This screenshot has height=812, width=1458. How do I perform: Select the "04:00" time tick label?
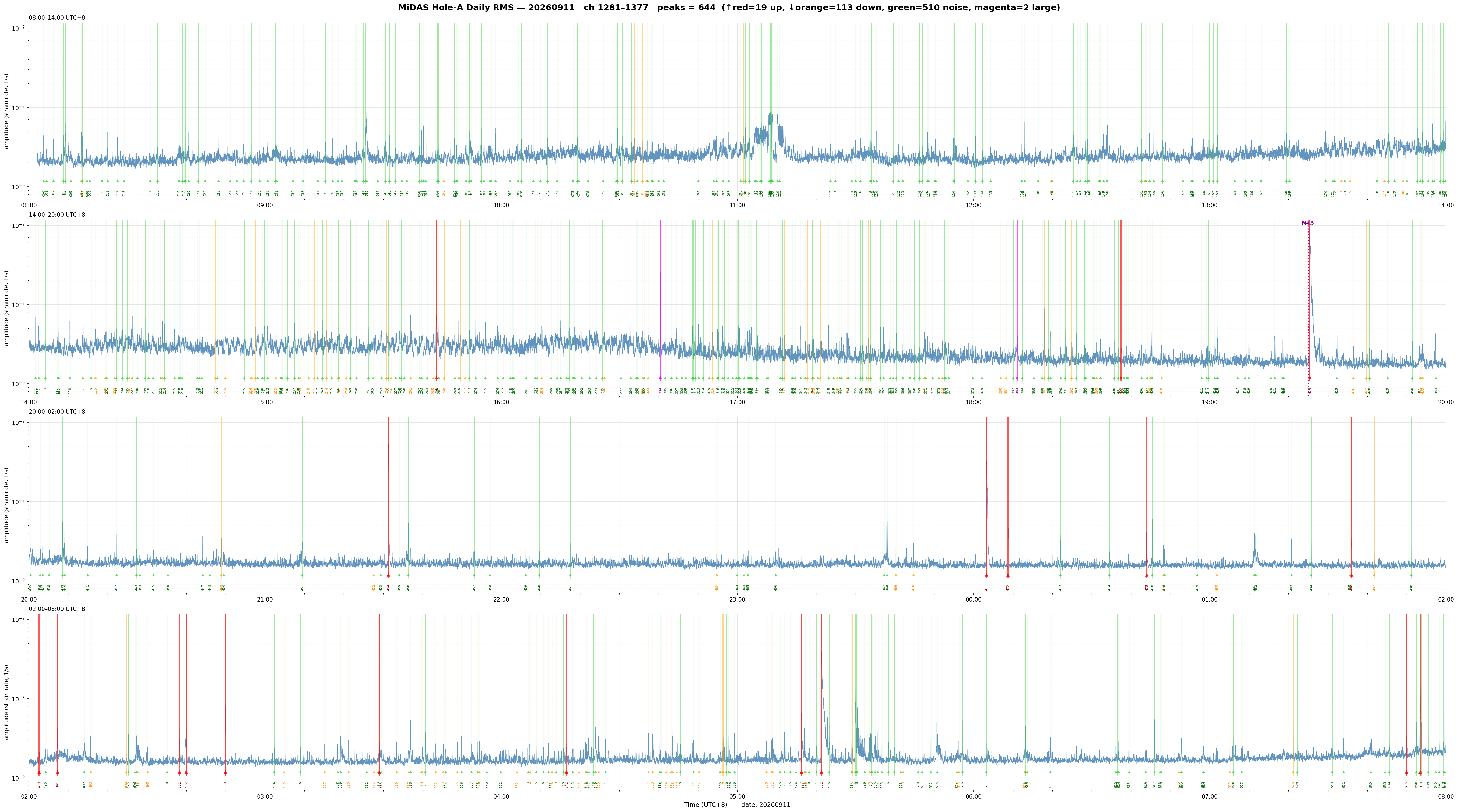501,797
